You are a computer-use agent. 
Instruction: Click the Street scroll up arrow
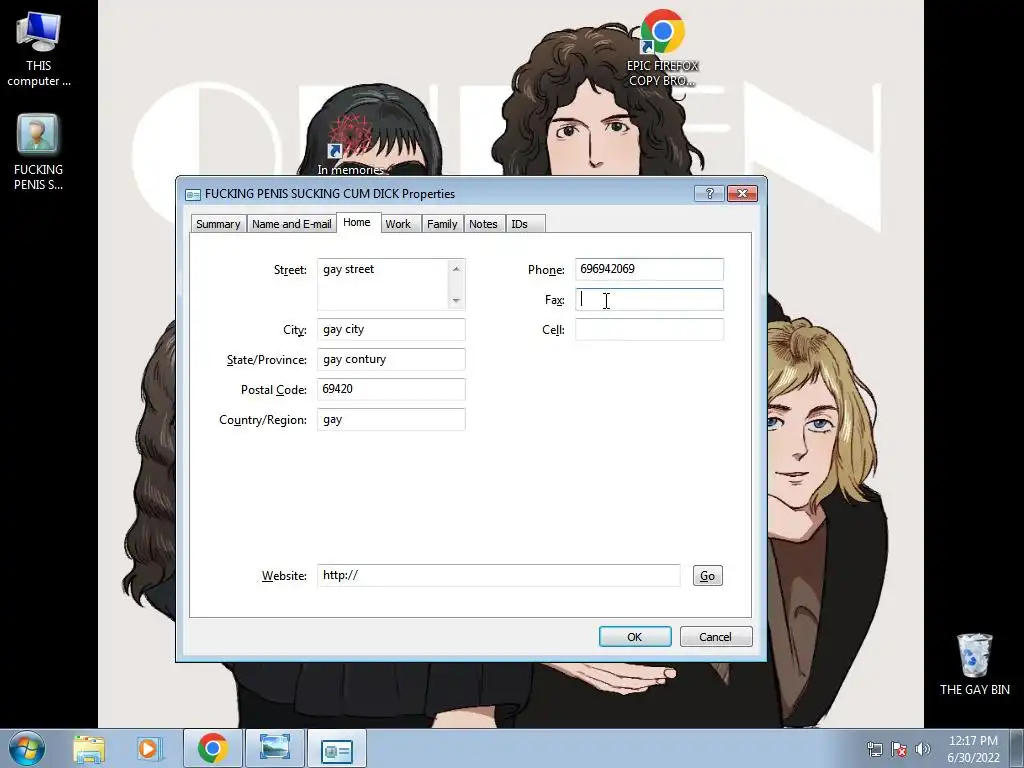456,268
